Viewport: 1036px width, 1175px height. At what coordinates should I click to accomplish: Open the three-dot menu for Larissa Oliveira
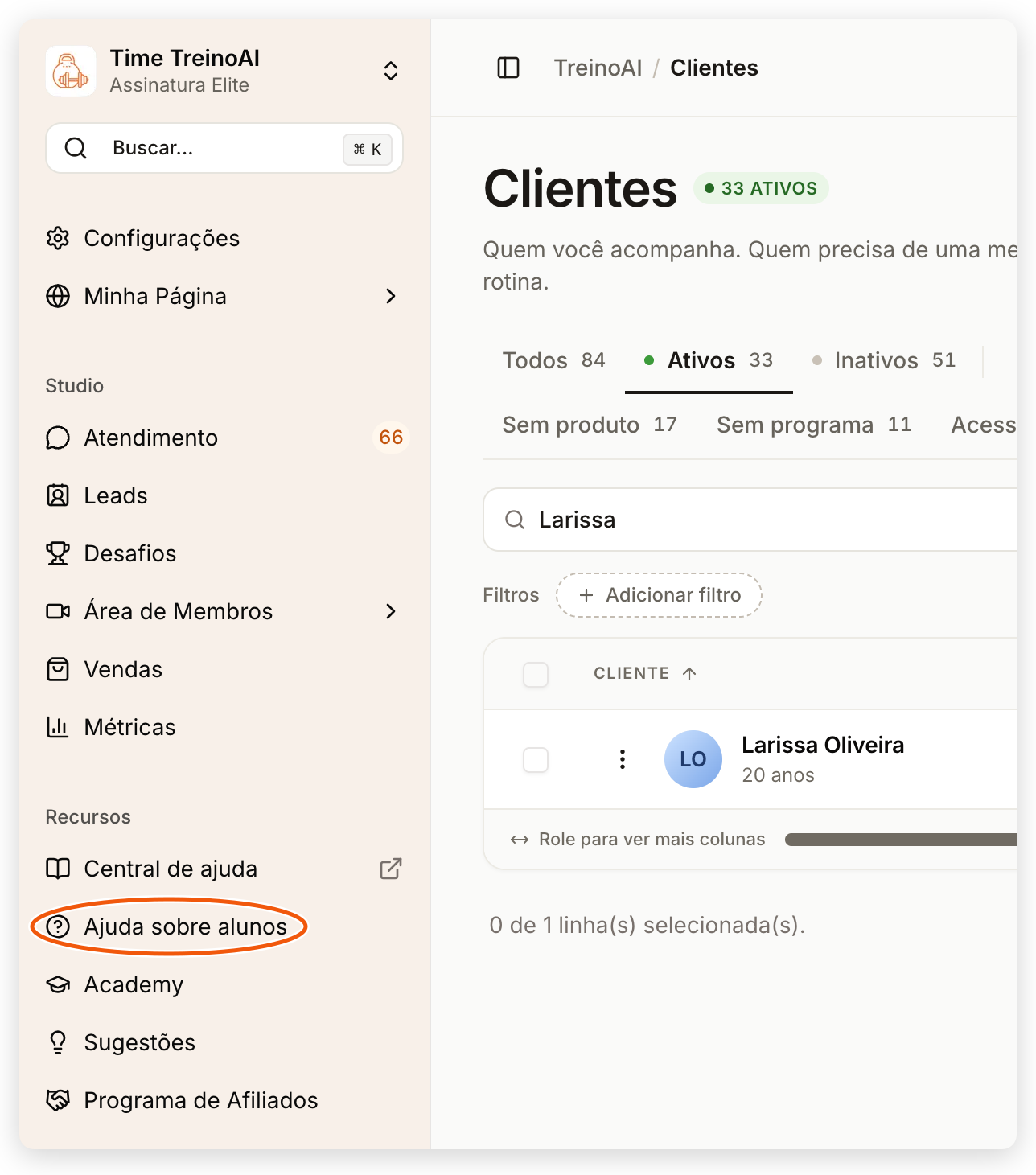tap(623, 759)
